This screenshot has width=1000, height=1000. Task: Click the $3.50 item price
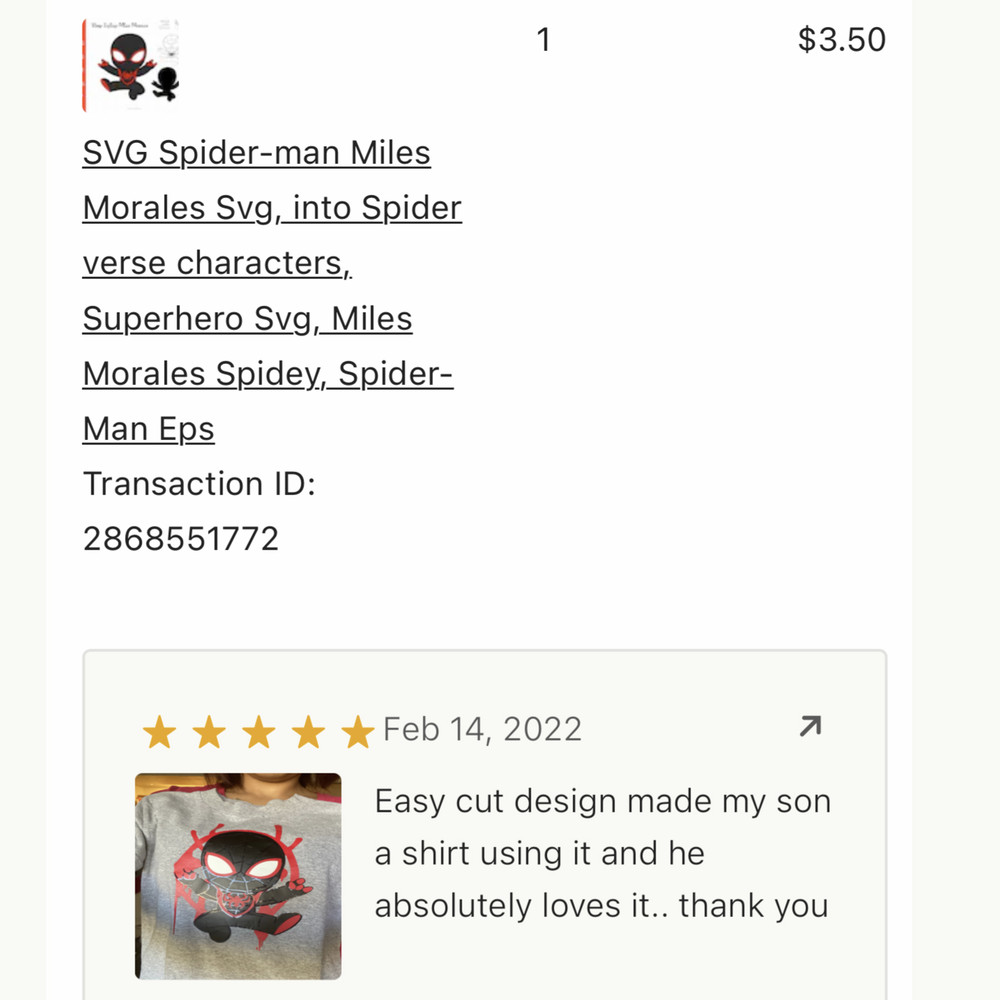pos(841,40)
